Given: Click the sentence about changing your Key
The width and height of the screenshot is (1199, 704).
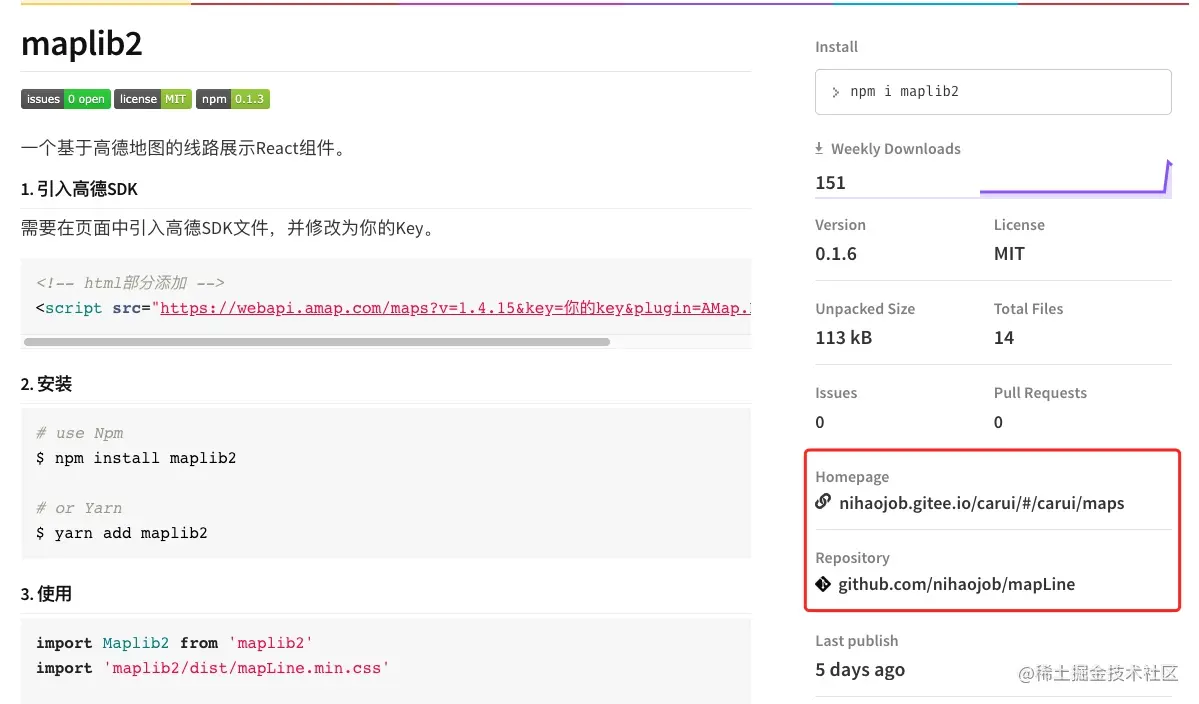Looking at the screenshot, I should click(x=229, y=228).
